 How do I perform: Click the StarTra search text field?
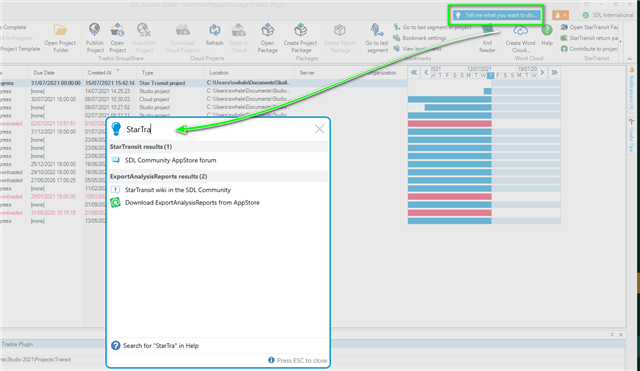[x=218, y=129]
